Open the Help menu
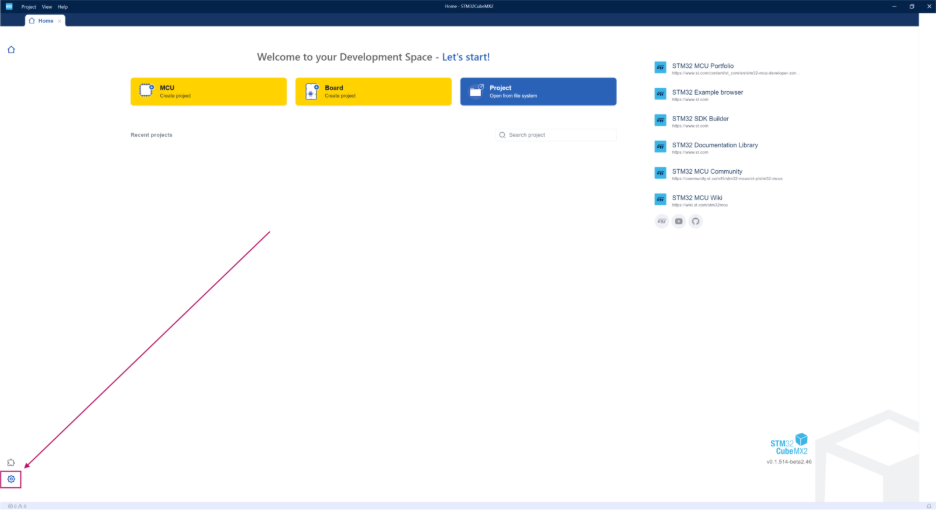Image resolution: width=936 pixels, height=510 pixels. [63, 7]
